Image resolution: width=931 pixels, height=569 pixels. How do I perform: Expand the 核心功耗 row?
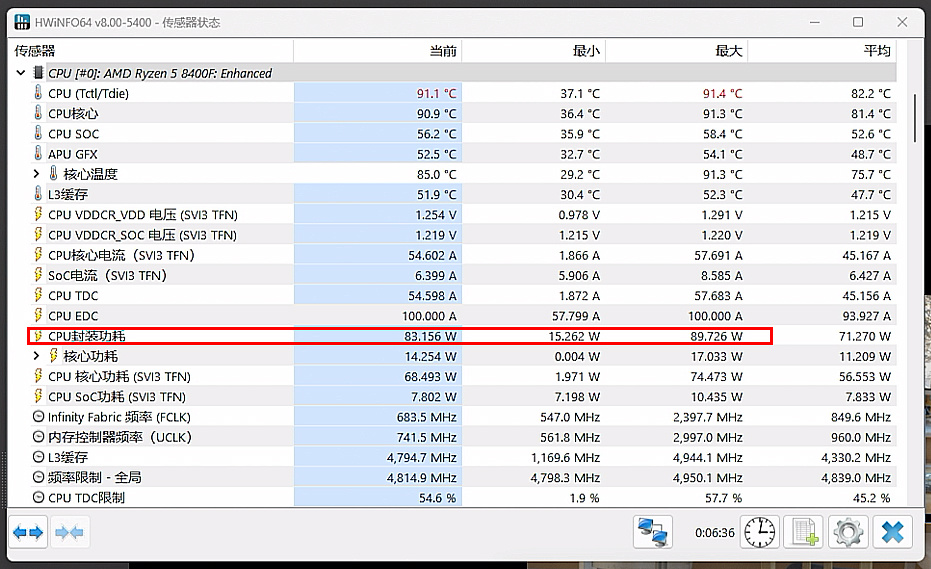[x=36, y=356]
